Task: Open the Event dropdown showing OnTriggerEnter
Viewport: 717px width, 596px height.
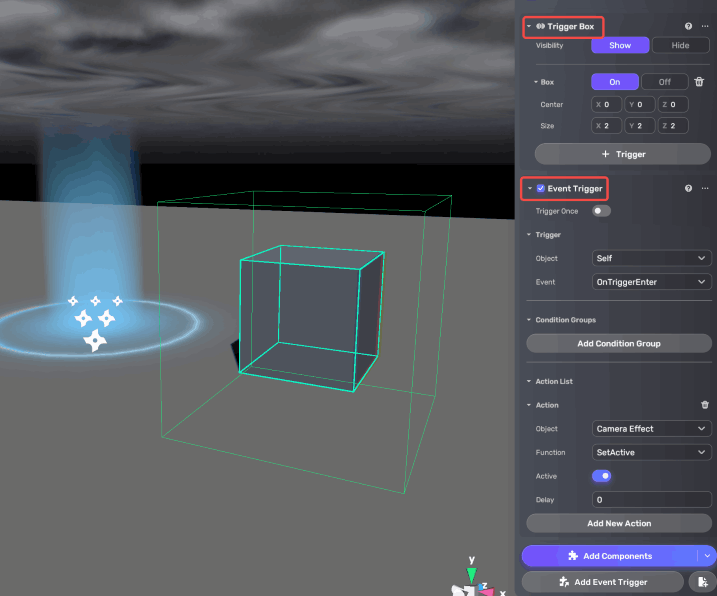Action: [x=651, y=282]
